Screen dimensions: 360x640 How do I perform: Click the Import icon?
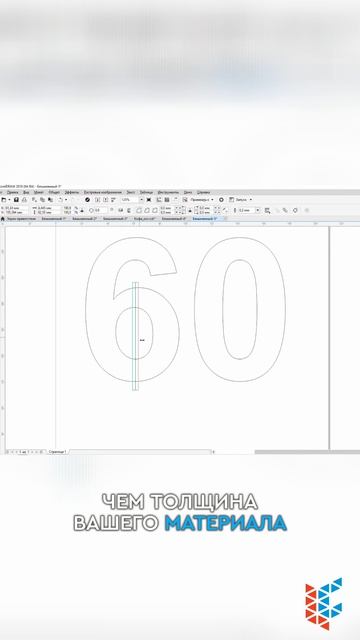pos(98,200)
